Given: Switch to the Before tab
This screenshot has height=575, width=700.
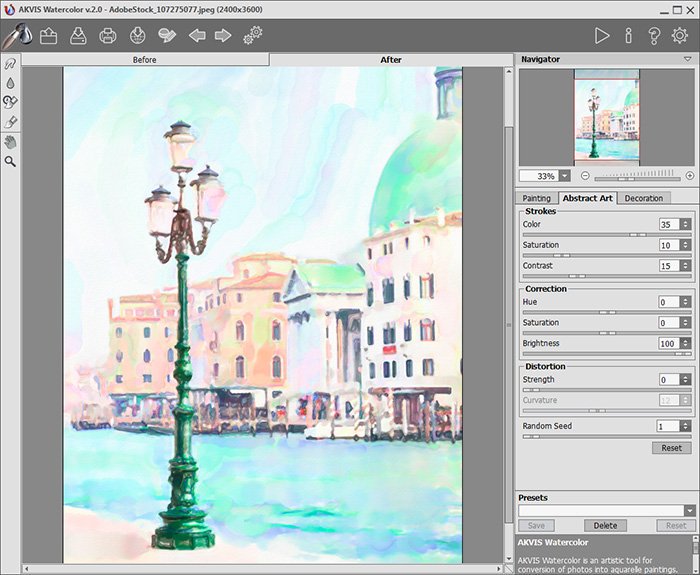Looking at the screenshot, I should [x=145, y=60].
